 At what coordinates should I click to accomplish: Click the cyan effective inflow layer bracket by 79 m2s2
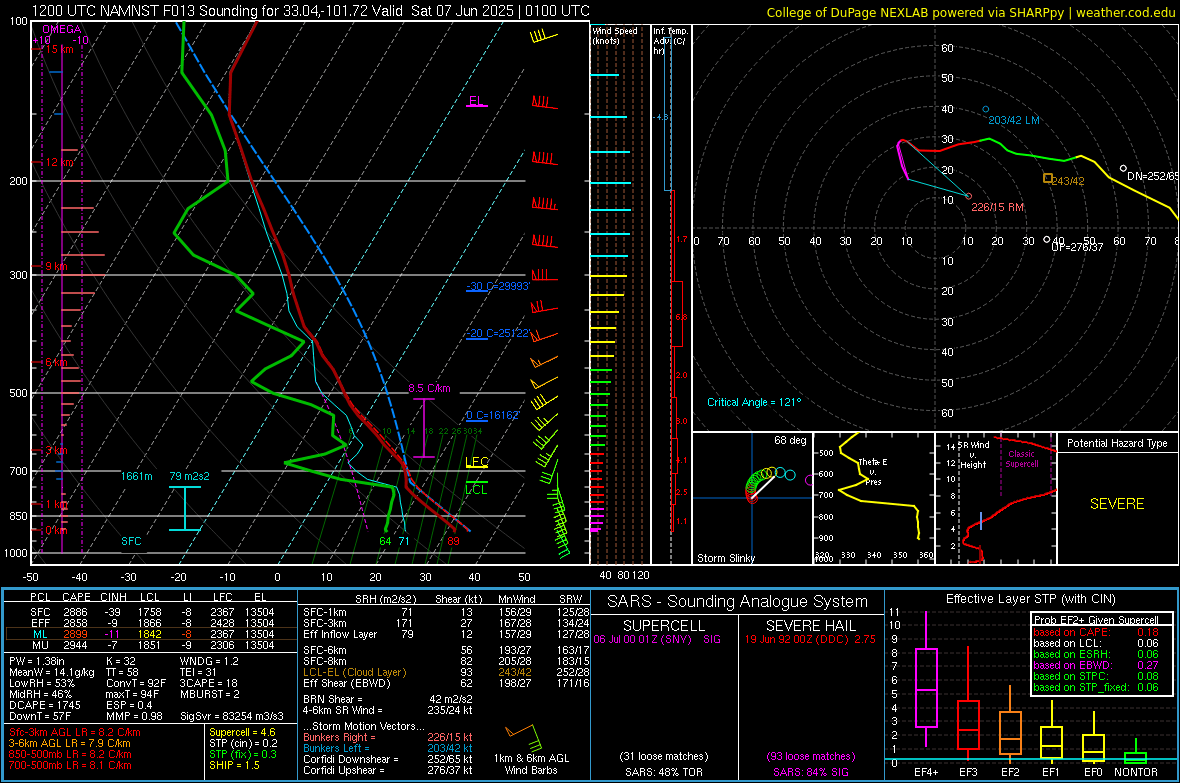(184, 508)
